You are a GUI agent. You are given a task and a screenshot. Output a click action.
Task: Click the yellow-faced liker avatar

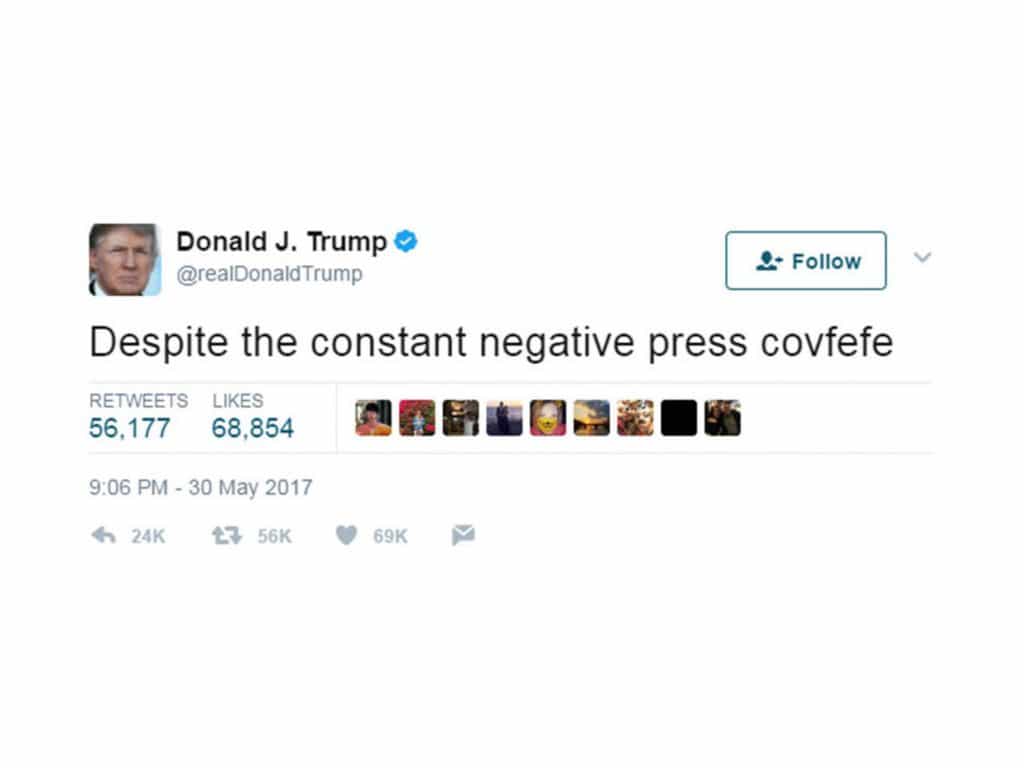pyautogui.click(x=548, y=418)
